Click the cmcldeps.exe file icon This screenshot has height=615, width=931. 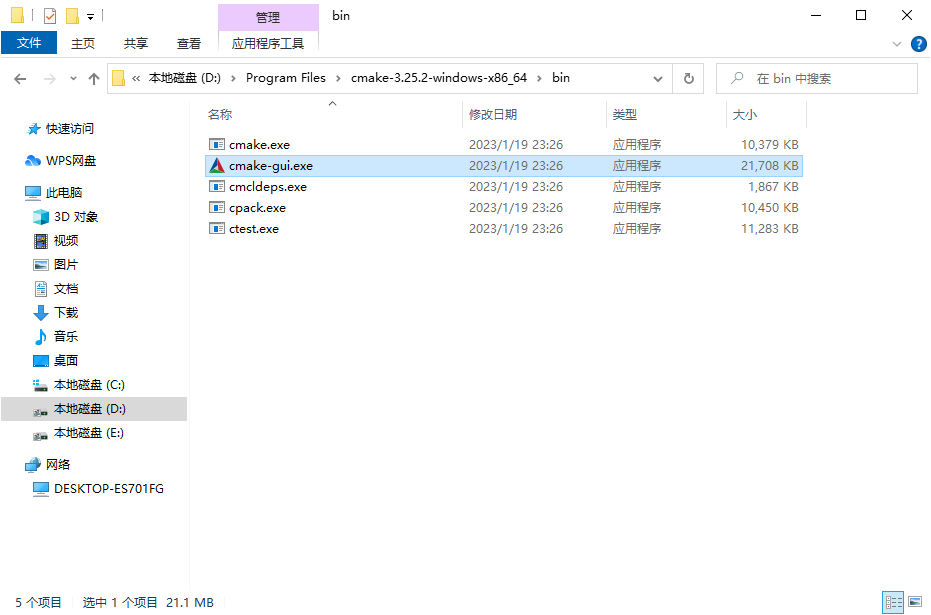pos(217,186)
